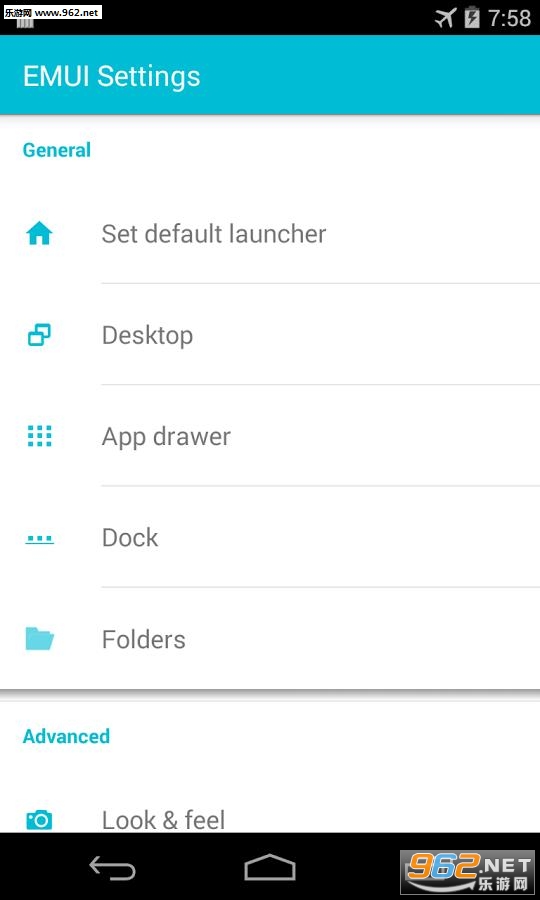540x900 pixels.
Task: Tap the EMUI Settings title
Action: [111, 76]
